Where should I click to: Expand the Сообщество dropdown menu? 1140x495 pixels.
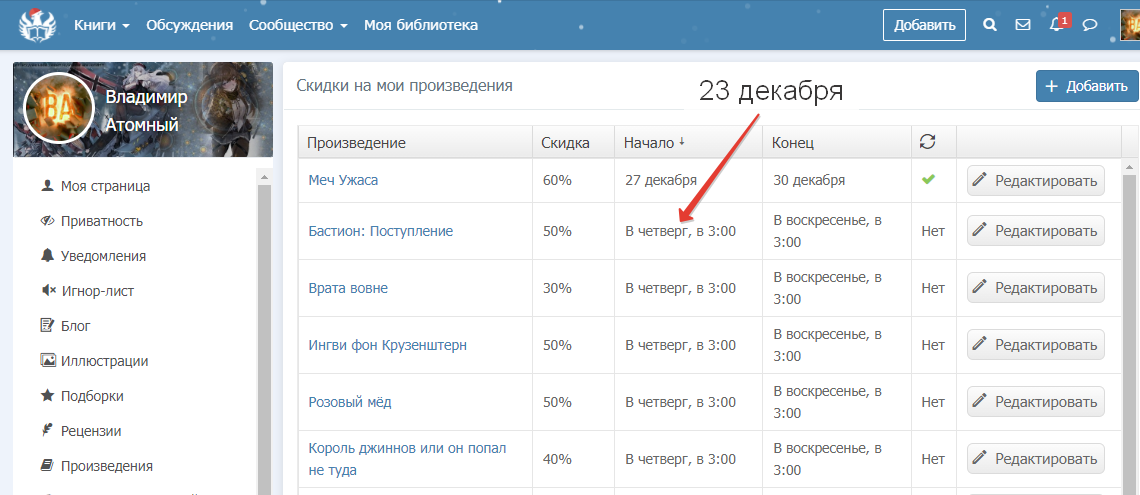click(x=298, y=25)
